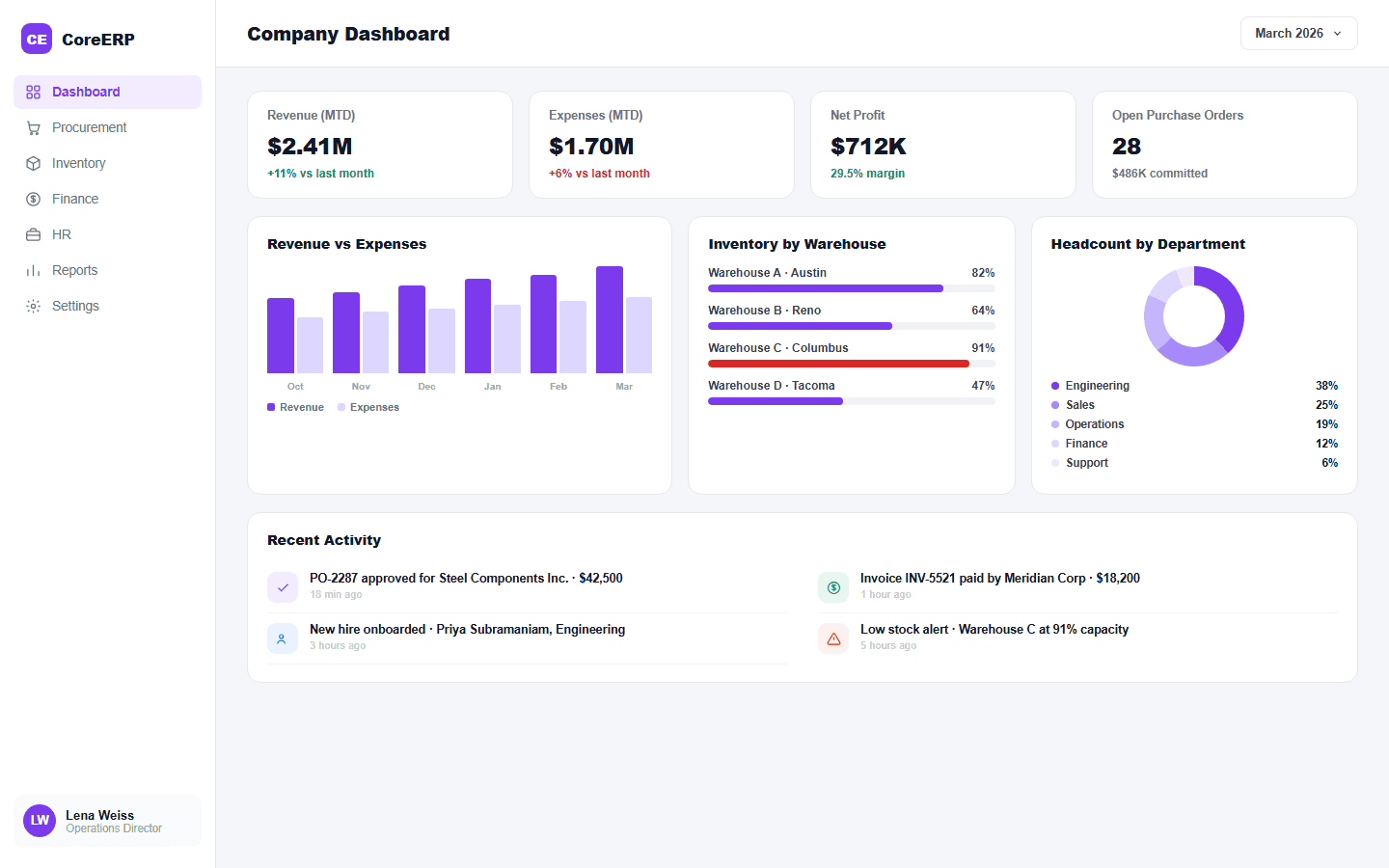Click the Oct revenue bar in chart
This screenshot has width=1389, height=868.
click(x=281, y=336)
